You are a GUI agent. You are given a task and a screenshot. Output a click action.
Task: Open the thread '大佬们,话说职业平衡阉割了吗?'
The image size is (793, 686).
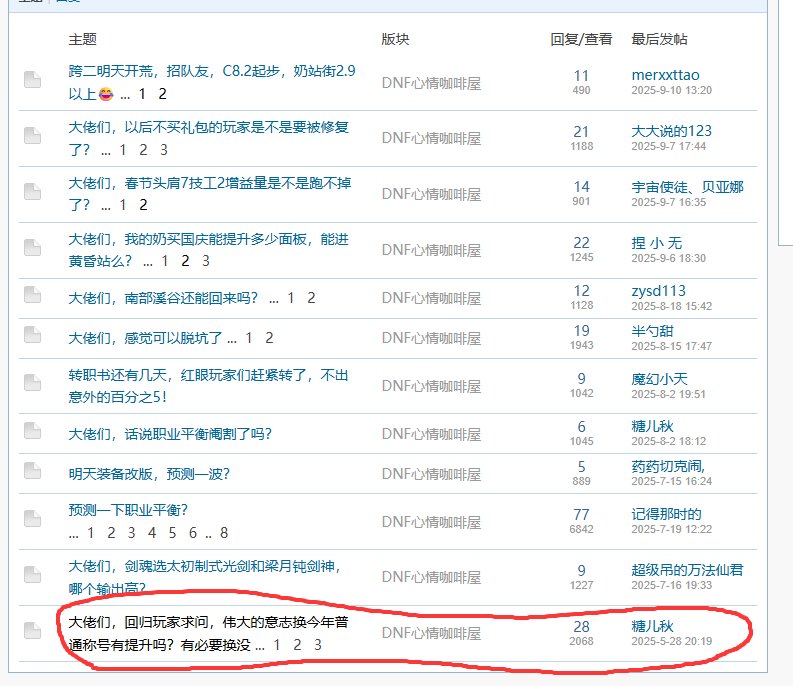tap(170, 434)
